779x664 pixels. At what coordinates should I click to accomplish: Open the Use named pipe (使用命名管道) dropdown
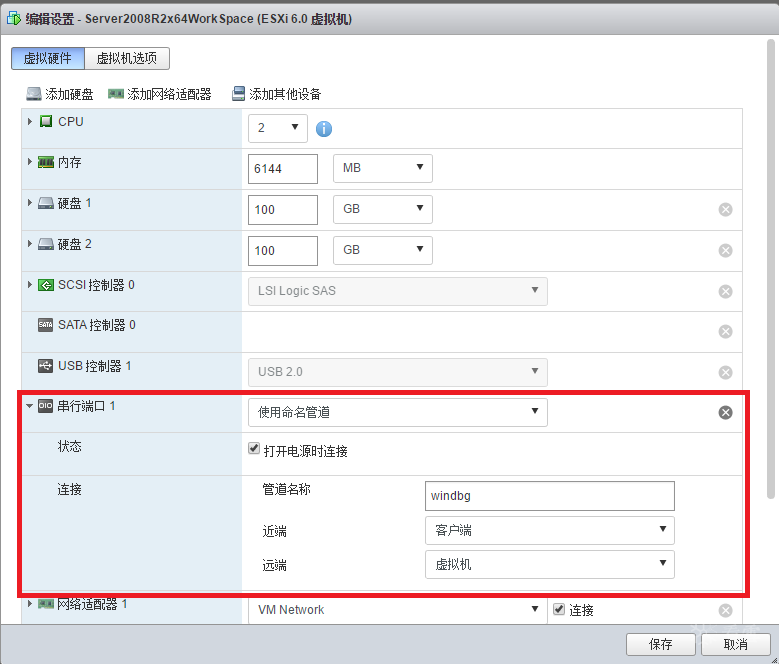[398, 412]
